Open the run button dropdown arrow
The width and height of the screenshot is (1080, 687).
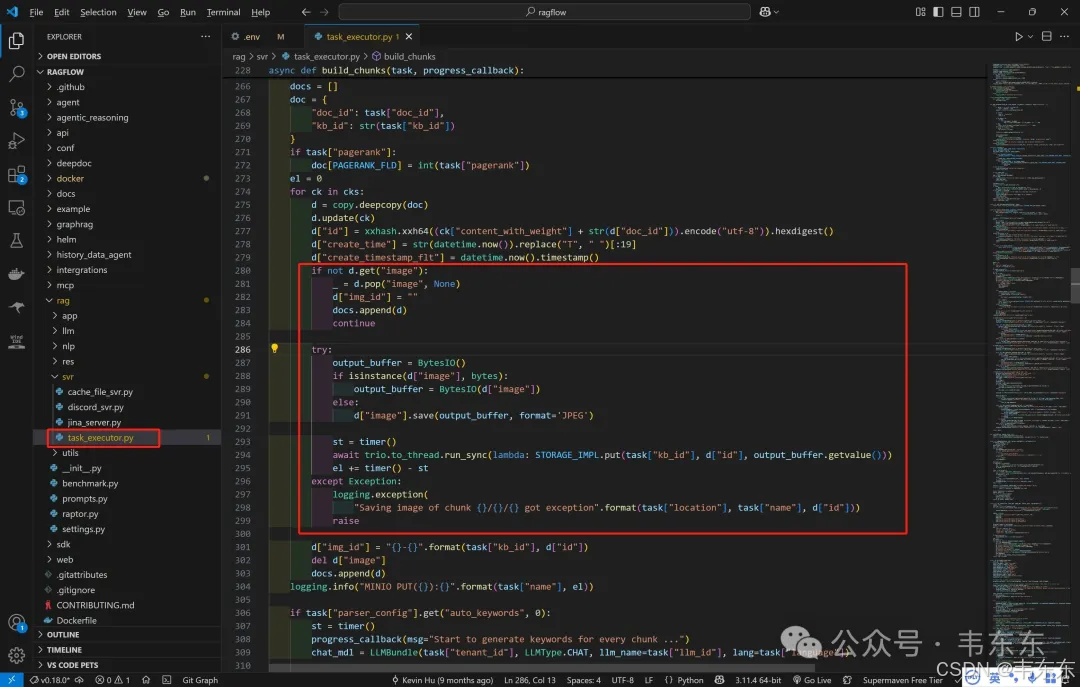[x=1030, y=37]
